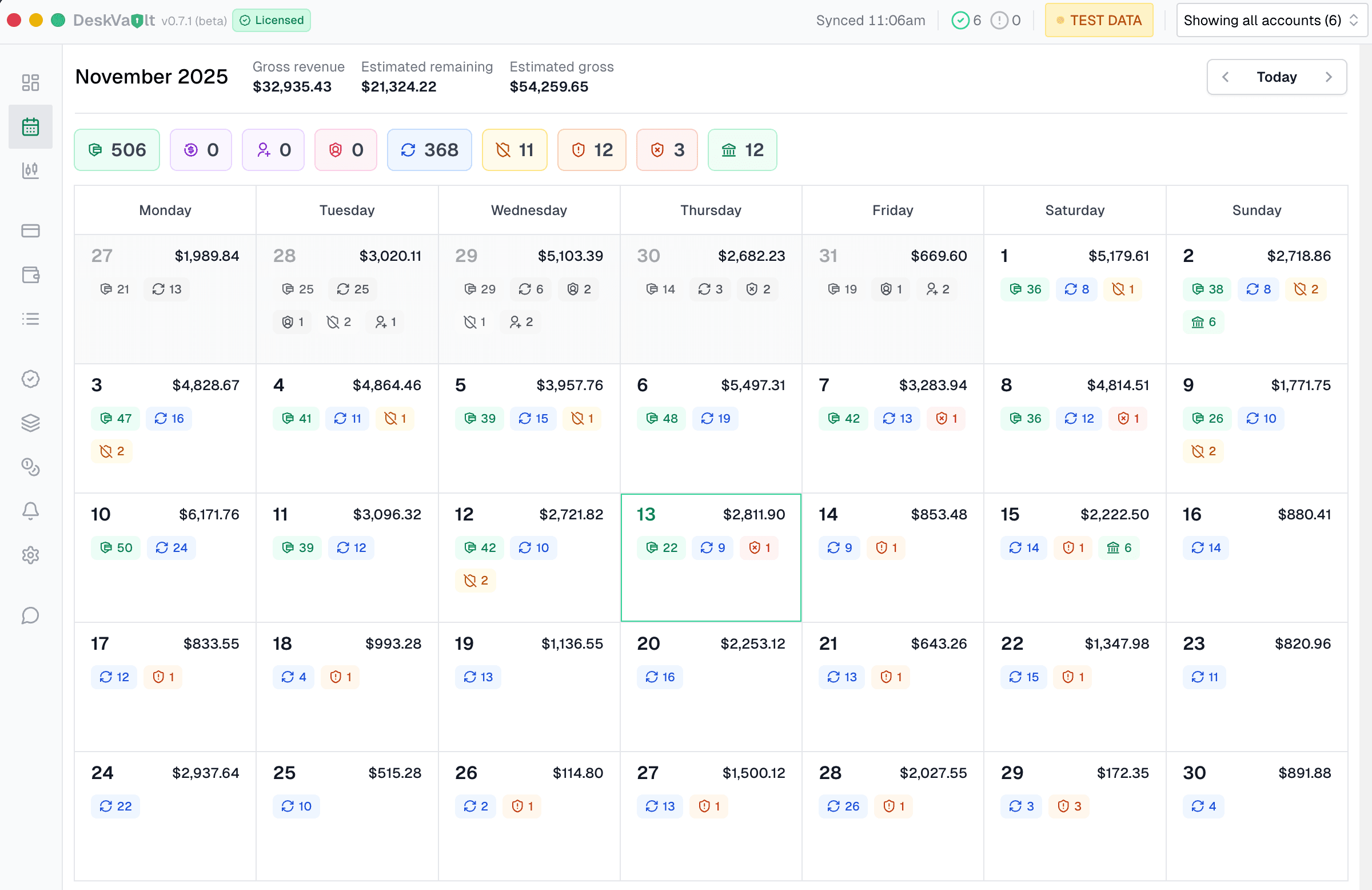The image size is (1372, 890).
Task: Open the Dashboard grid view
Action: (30, 82)
